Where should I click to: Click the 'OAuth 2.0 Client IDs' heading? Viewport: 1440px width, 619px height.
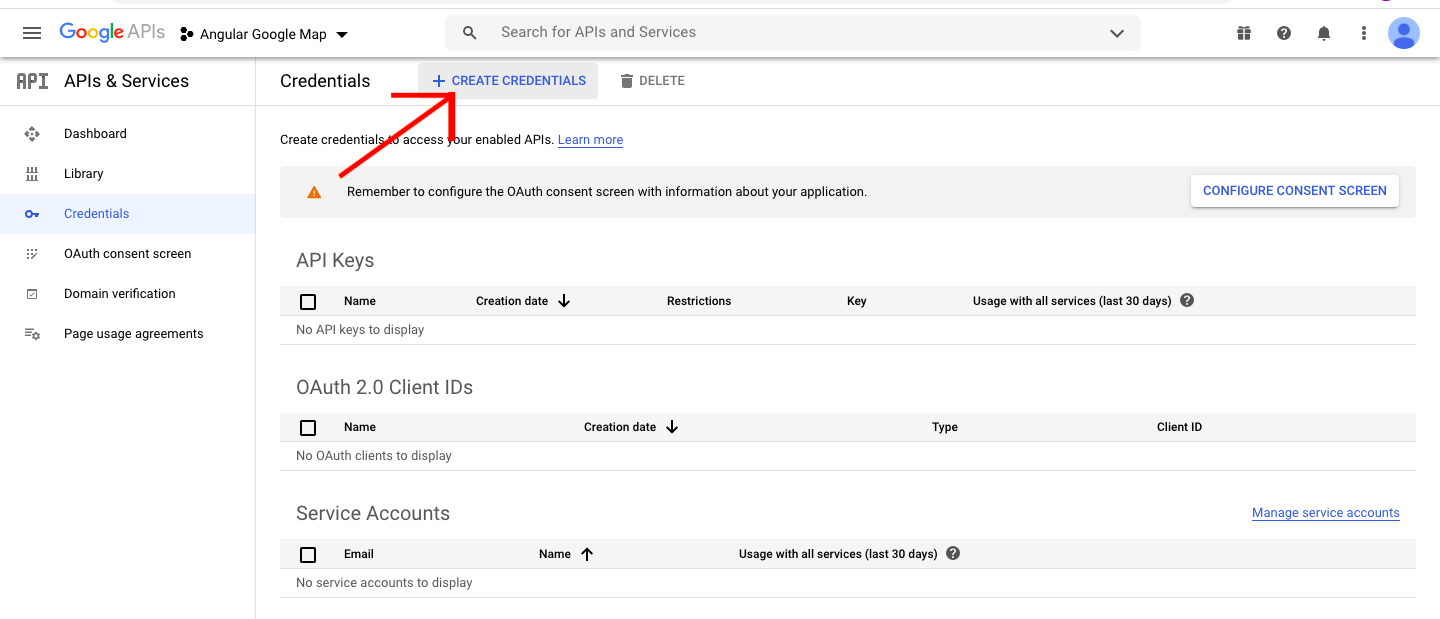pos(385,387)
